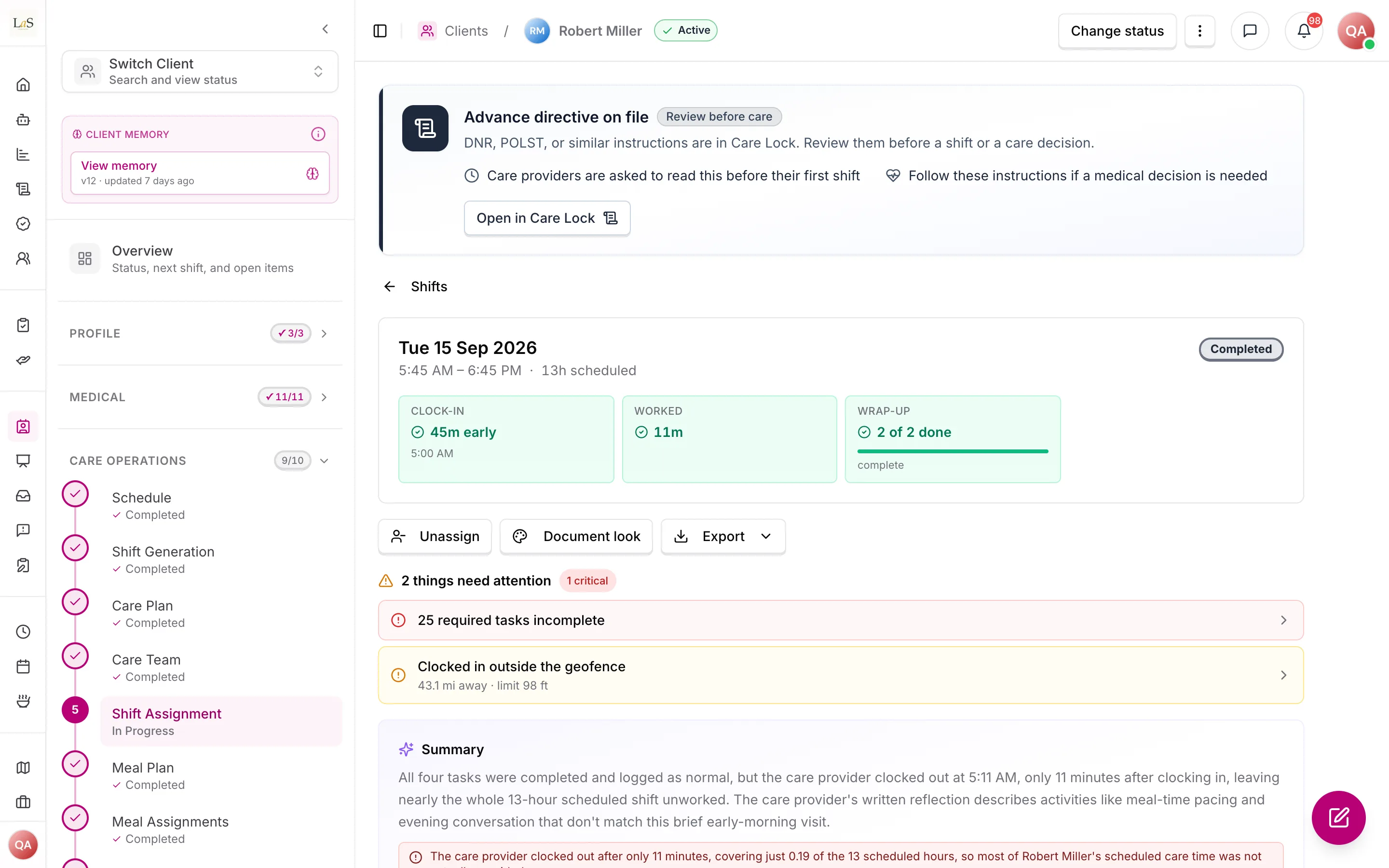Select Shift Assignment in care operations
The image size is (1389, 868).
pos(221,721)
